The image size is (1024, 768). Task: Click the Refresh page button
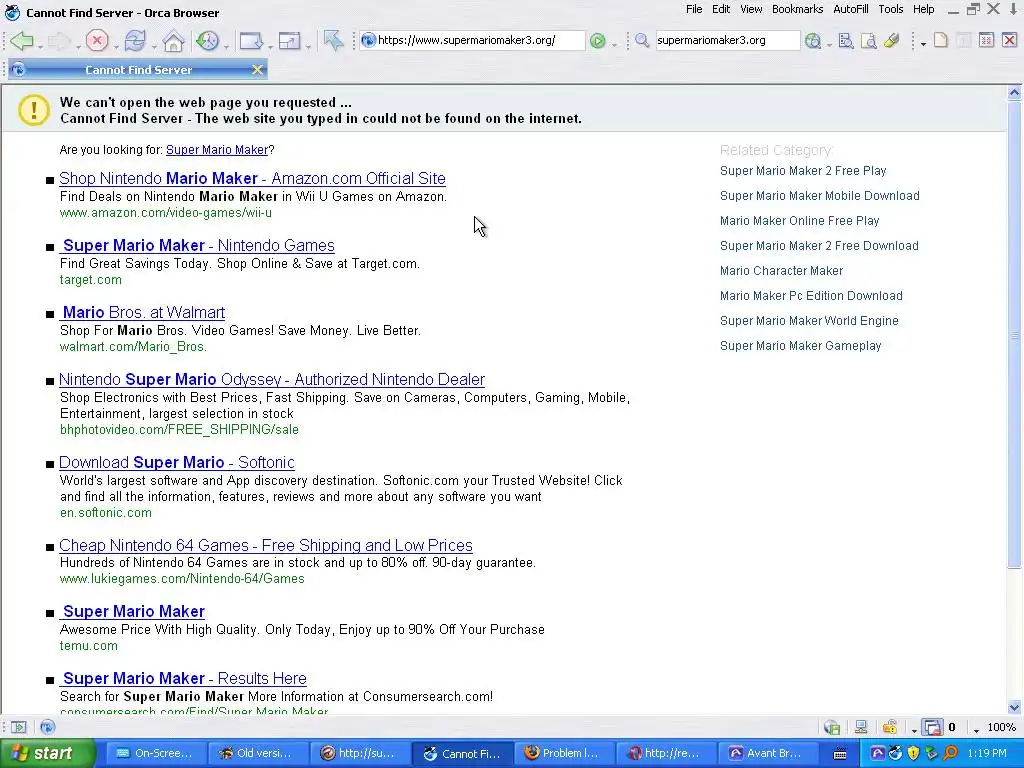pos(135,41)
